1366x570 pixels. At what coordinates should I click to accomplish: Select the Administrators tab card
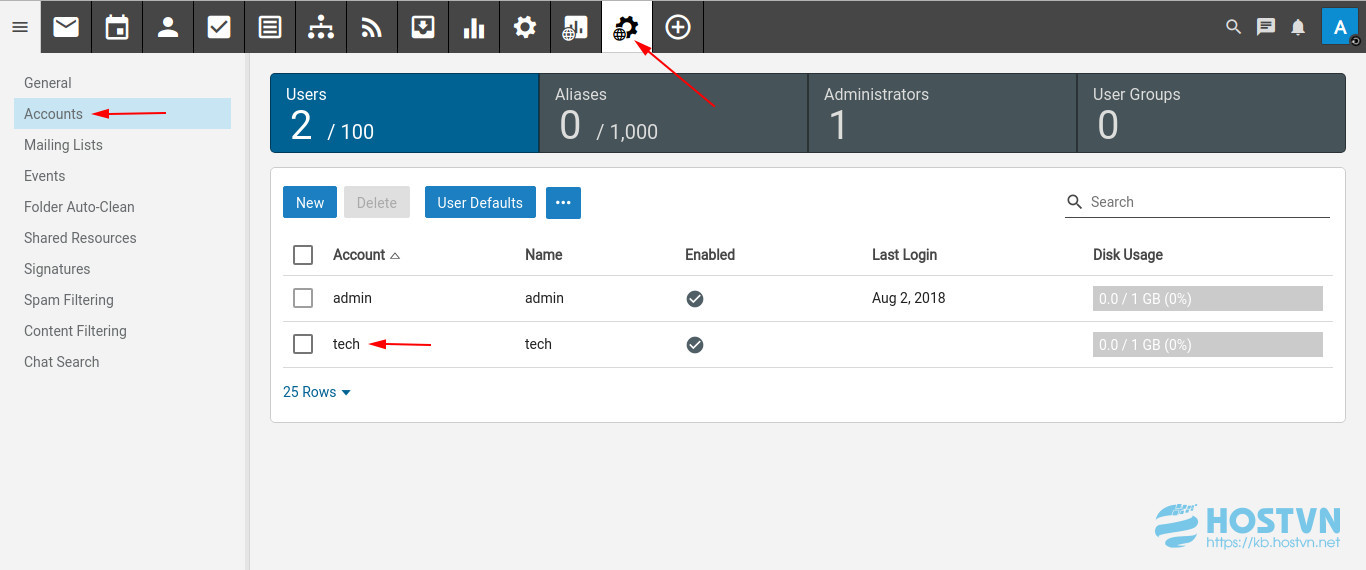(x=942, y=112)
